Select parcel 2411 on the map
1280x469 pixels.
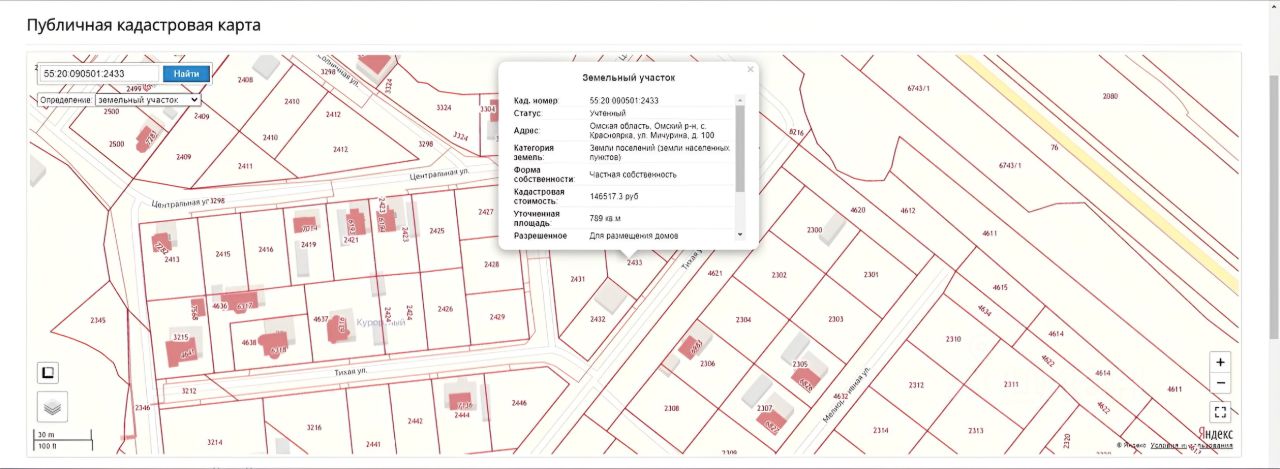(x=245, y=166)
